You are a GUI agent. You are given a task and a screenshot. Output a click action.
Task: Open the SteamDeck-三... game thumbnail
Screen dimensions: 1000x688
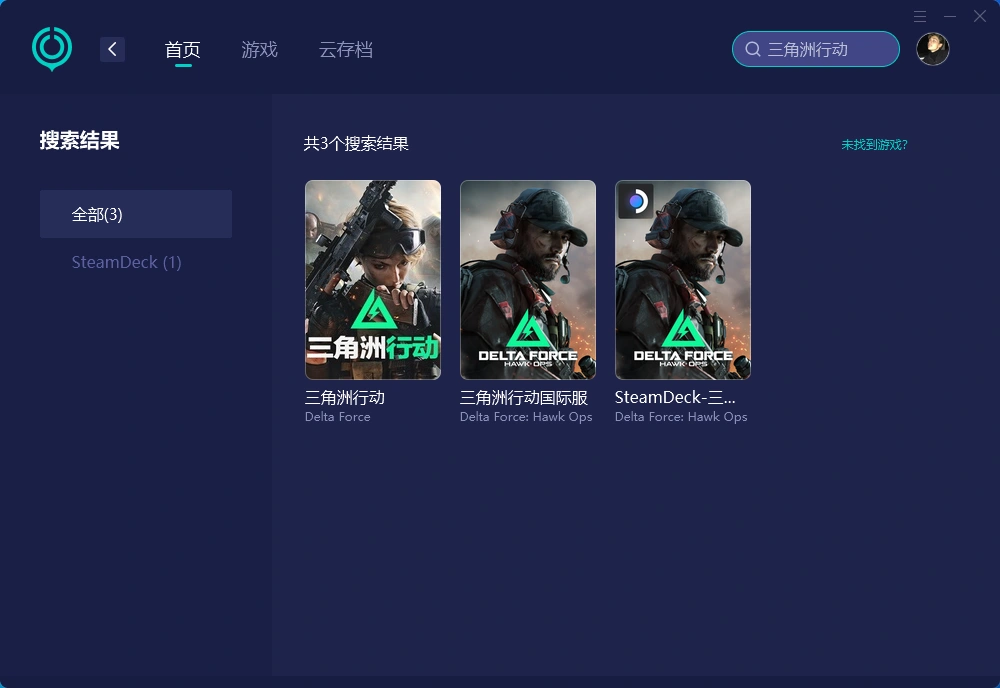pos(682,279)
